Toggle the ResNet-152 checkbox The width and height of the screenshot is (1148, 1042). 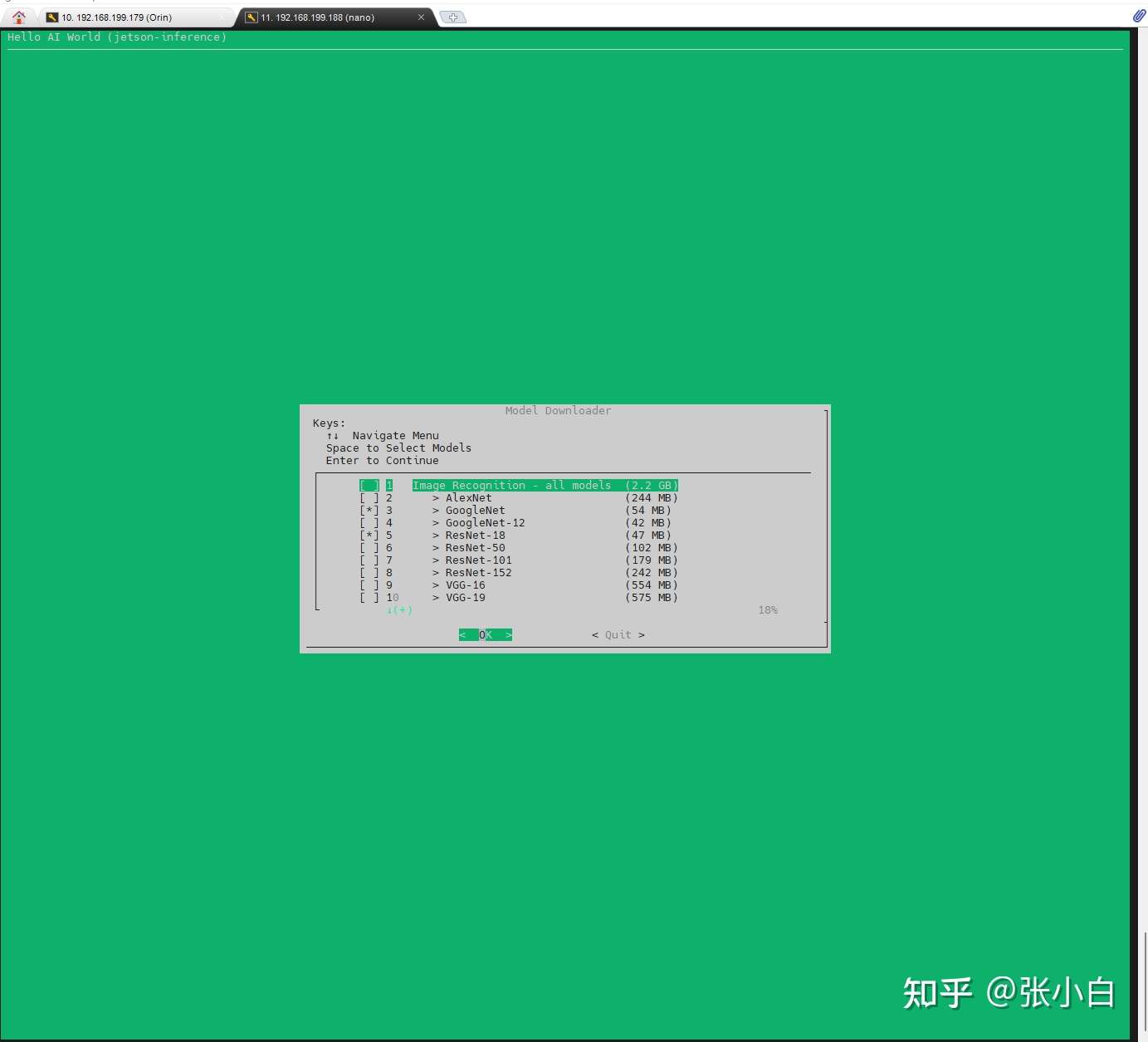pyautogui.click(x=369, y=573)
